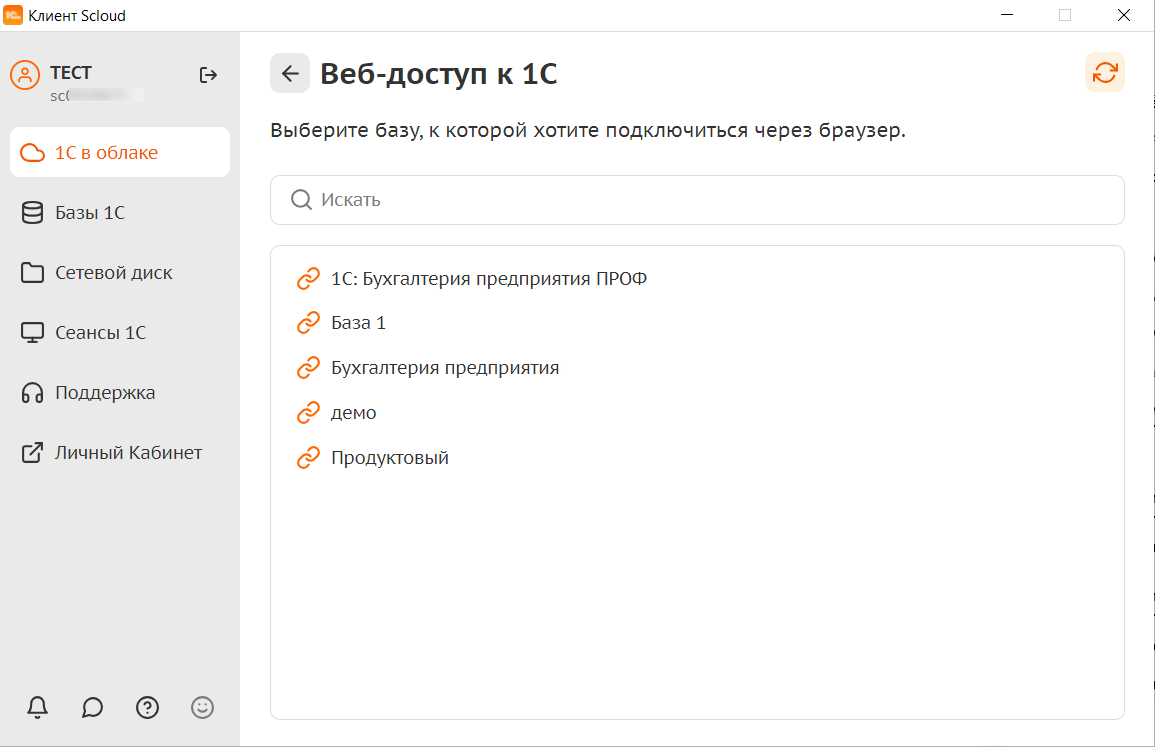Open the chat bubble icon
The image size is (1155, 747).
tap(92, 707)
